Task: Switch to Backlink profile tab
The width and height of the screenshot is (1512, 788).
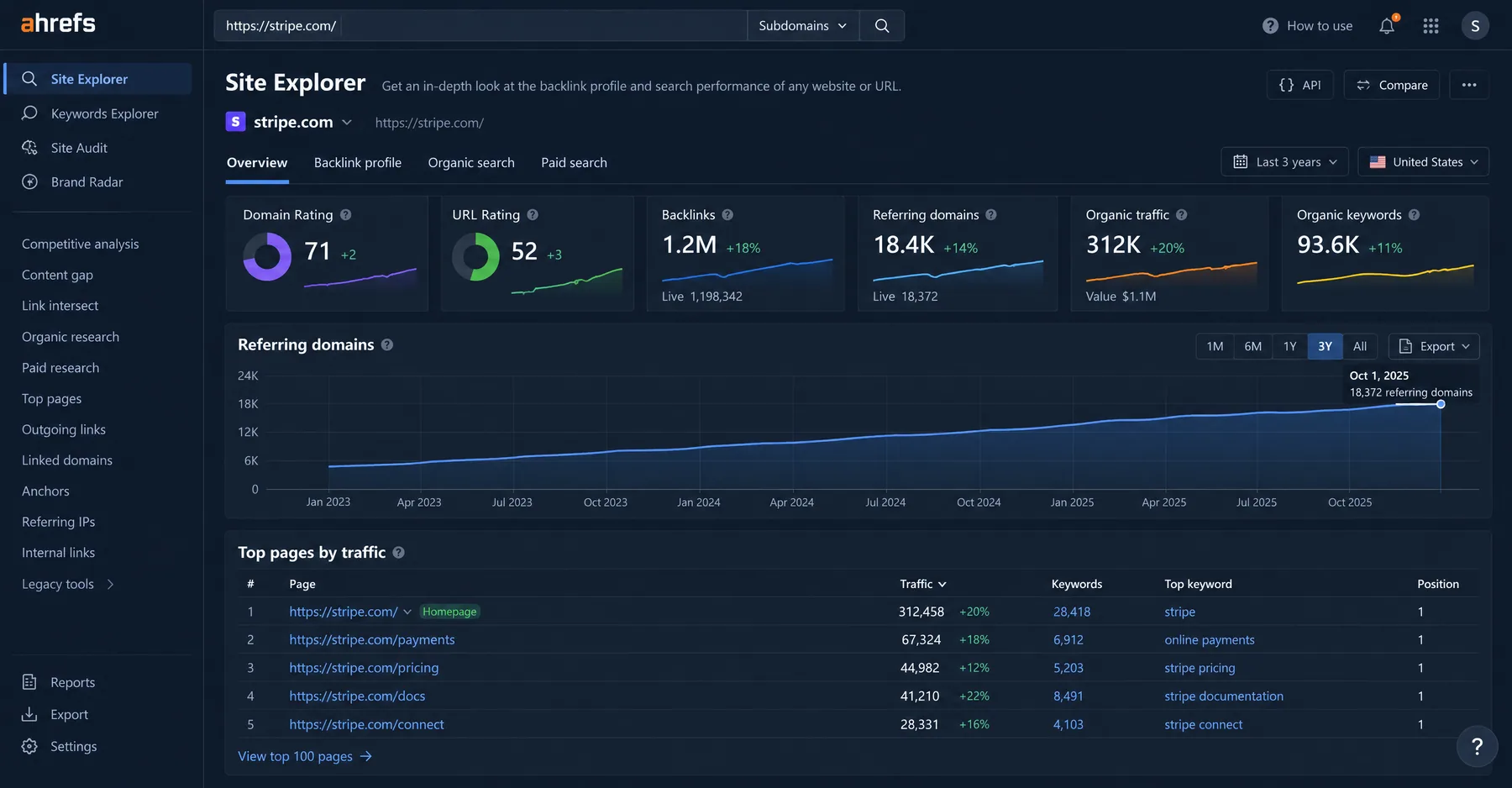Action: click(x=358, y=163)
